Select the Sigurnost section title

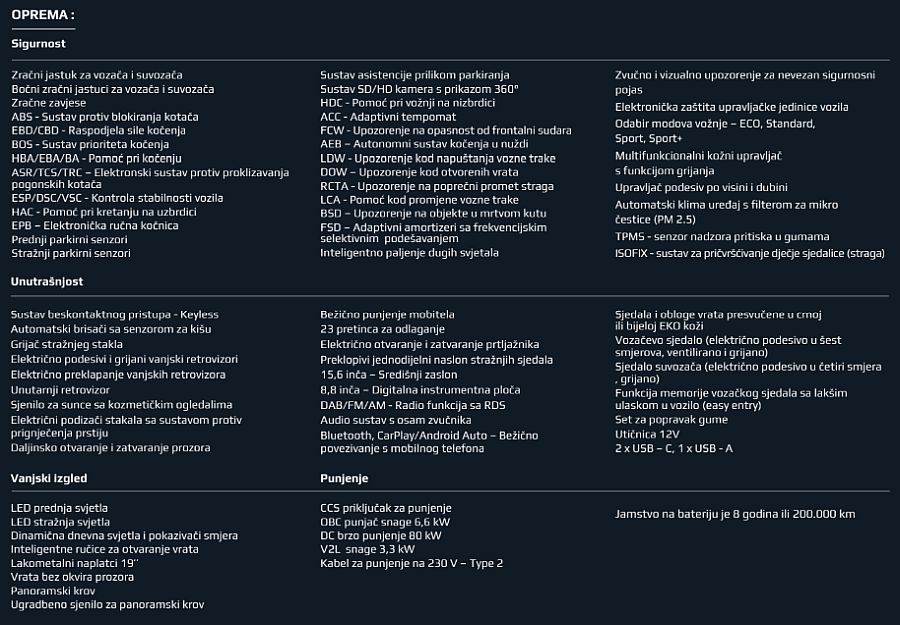click(x=38, y=44)
